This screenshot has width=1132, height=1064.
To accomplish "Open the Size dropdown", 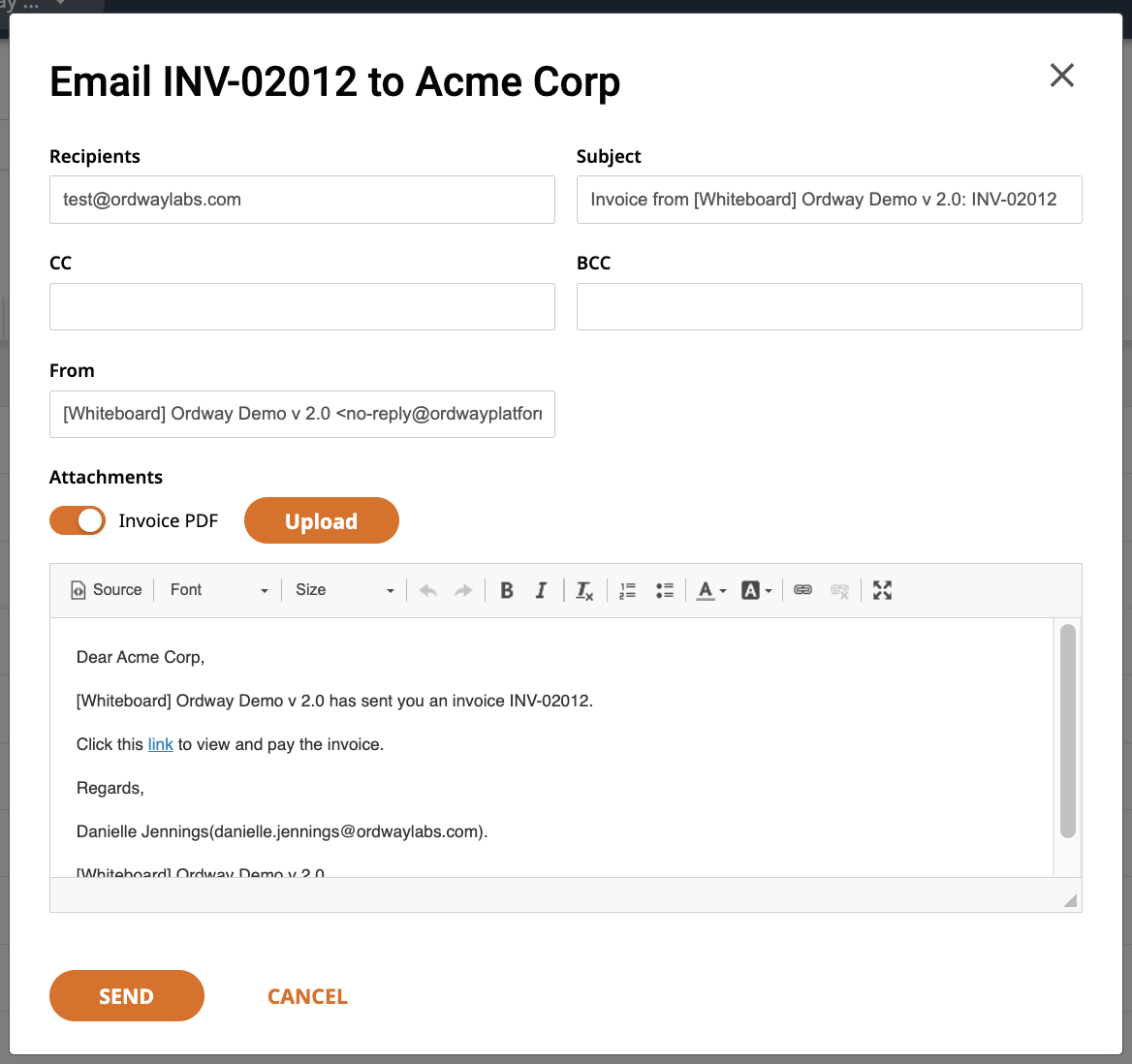I will click(x=344, y=590).
